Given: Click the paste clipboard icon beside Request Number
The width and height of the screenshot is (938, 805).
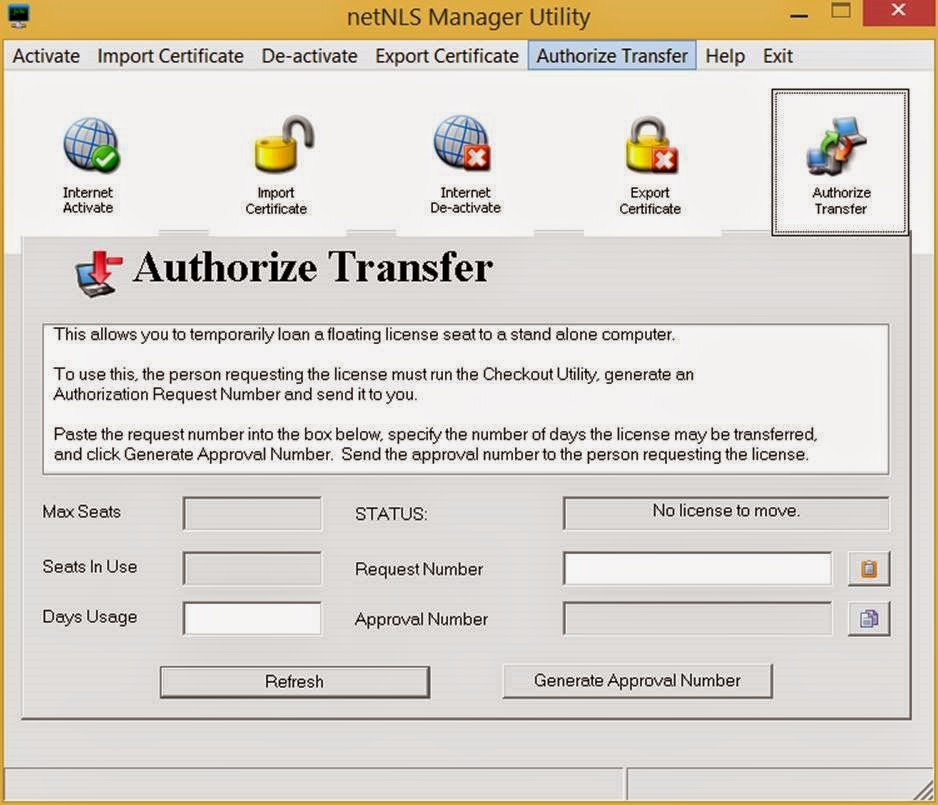Looking at the screenshot, I should [x=869, y=568].
